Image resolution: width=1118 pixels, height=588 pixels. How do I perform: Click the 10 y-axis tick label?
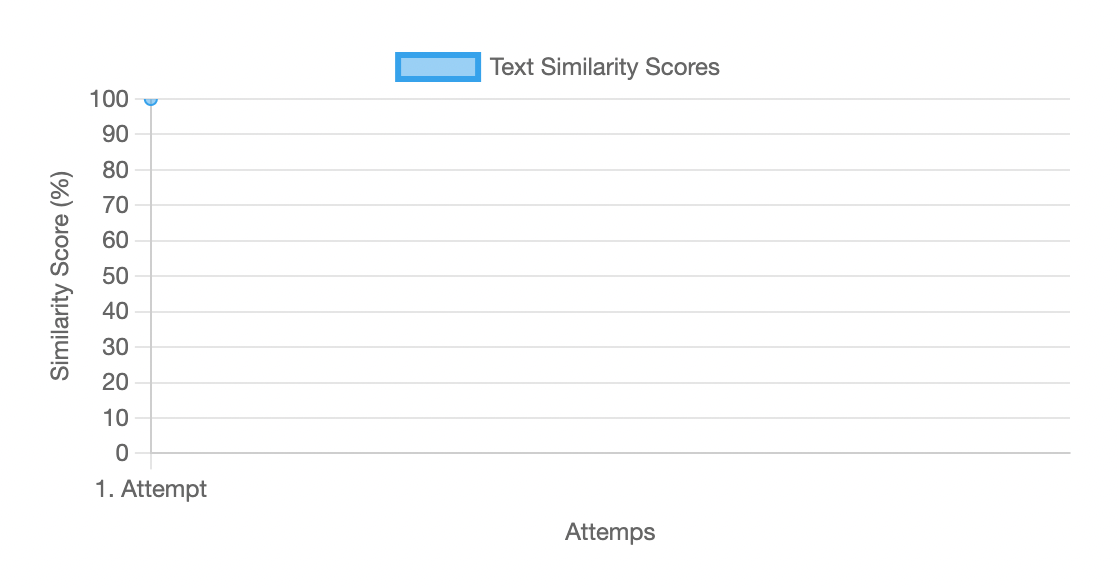coord(117,418)
